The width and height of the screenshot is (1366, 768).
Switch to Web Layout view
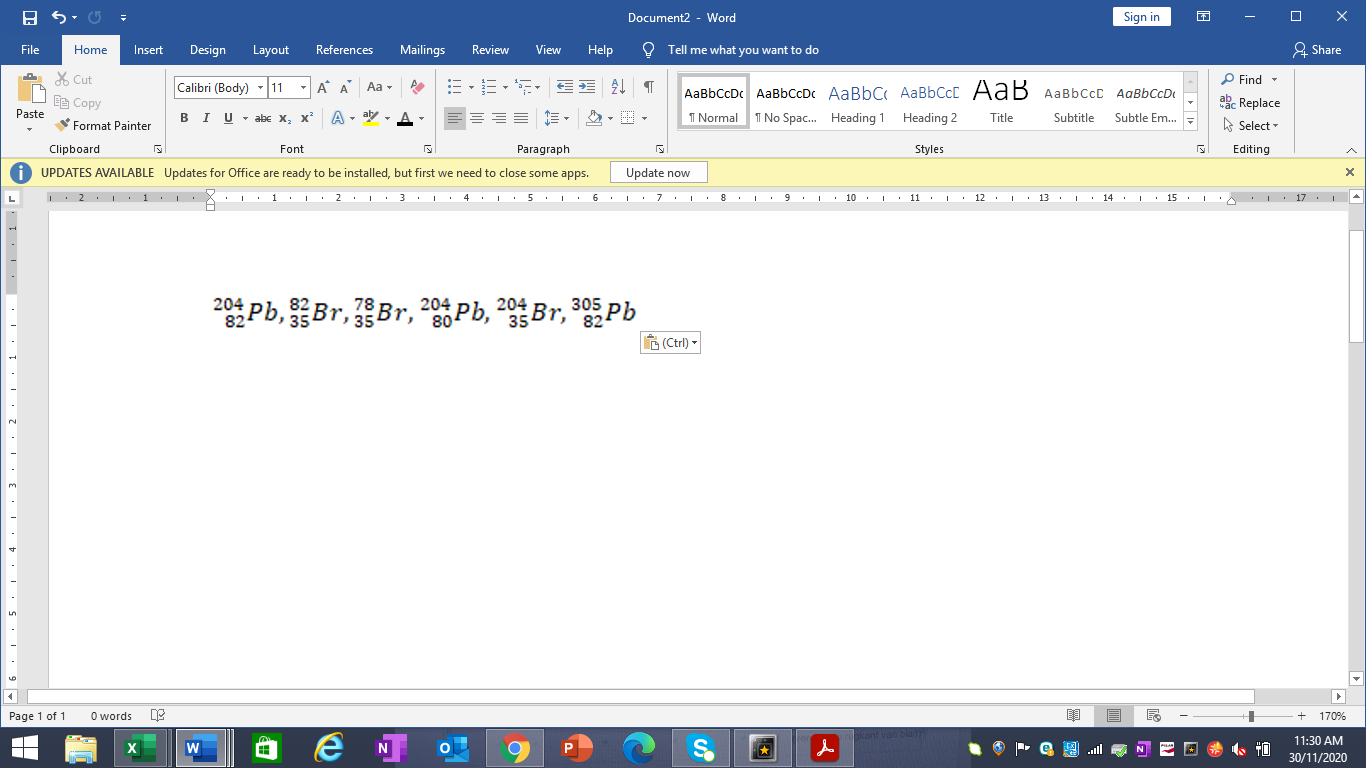[1153, 716]
